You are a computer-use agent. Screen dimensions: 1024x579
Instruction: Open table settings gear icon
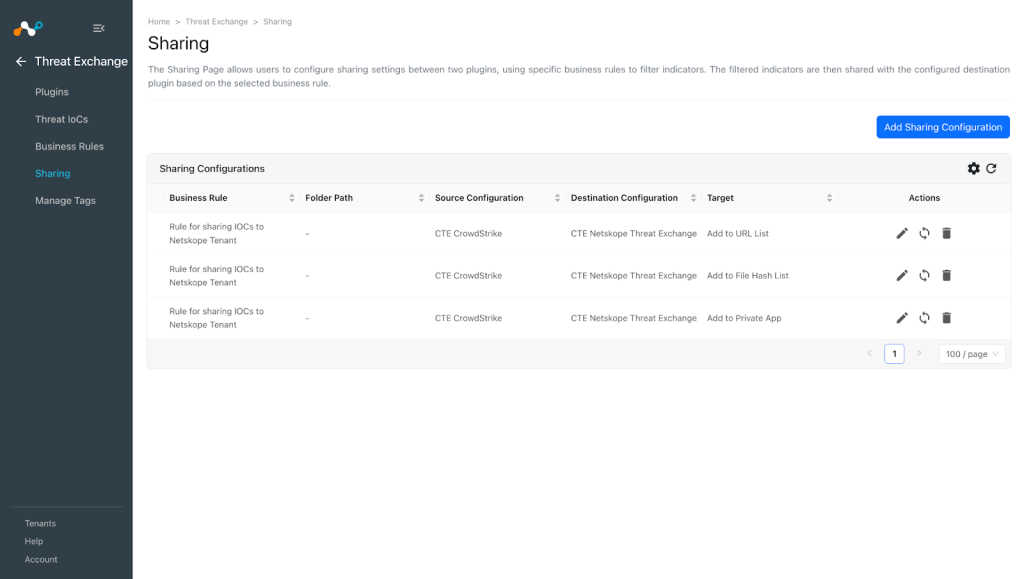[973, 168]
